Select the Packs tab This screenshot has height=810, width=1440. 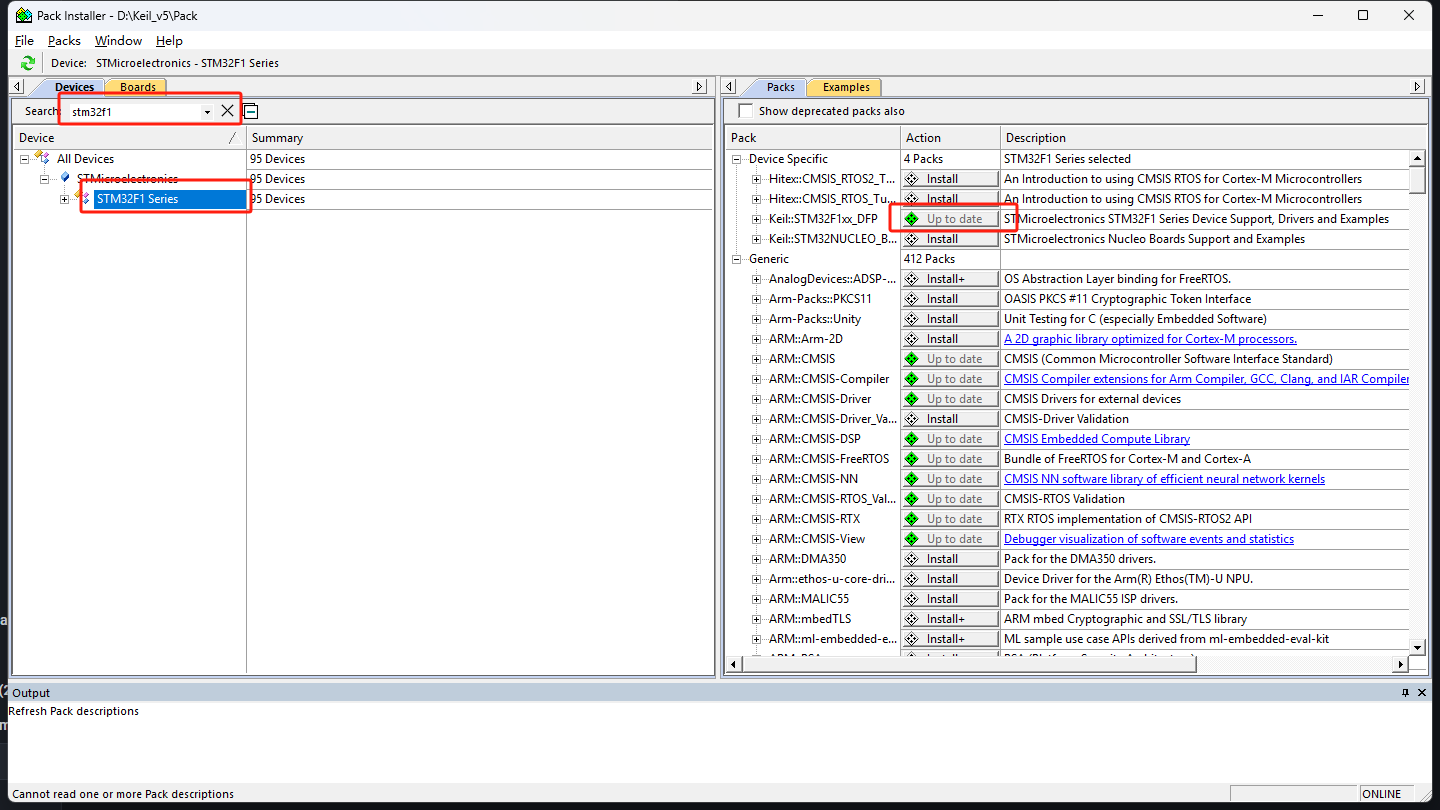[781, 87]
